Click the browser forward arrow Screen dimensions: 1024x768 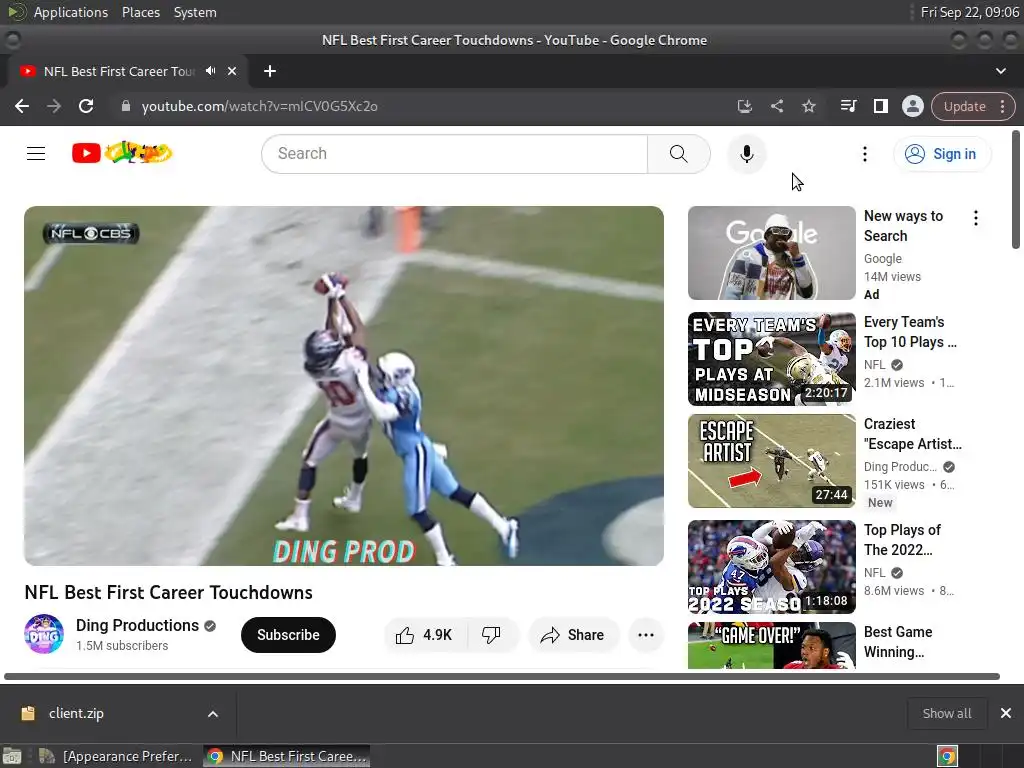[x=54, y=106]
